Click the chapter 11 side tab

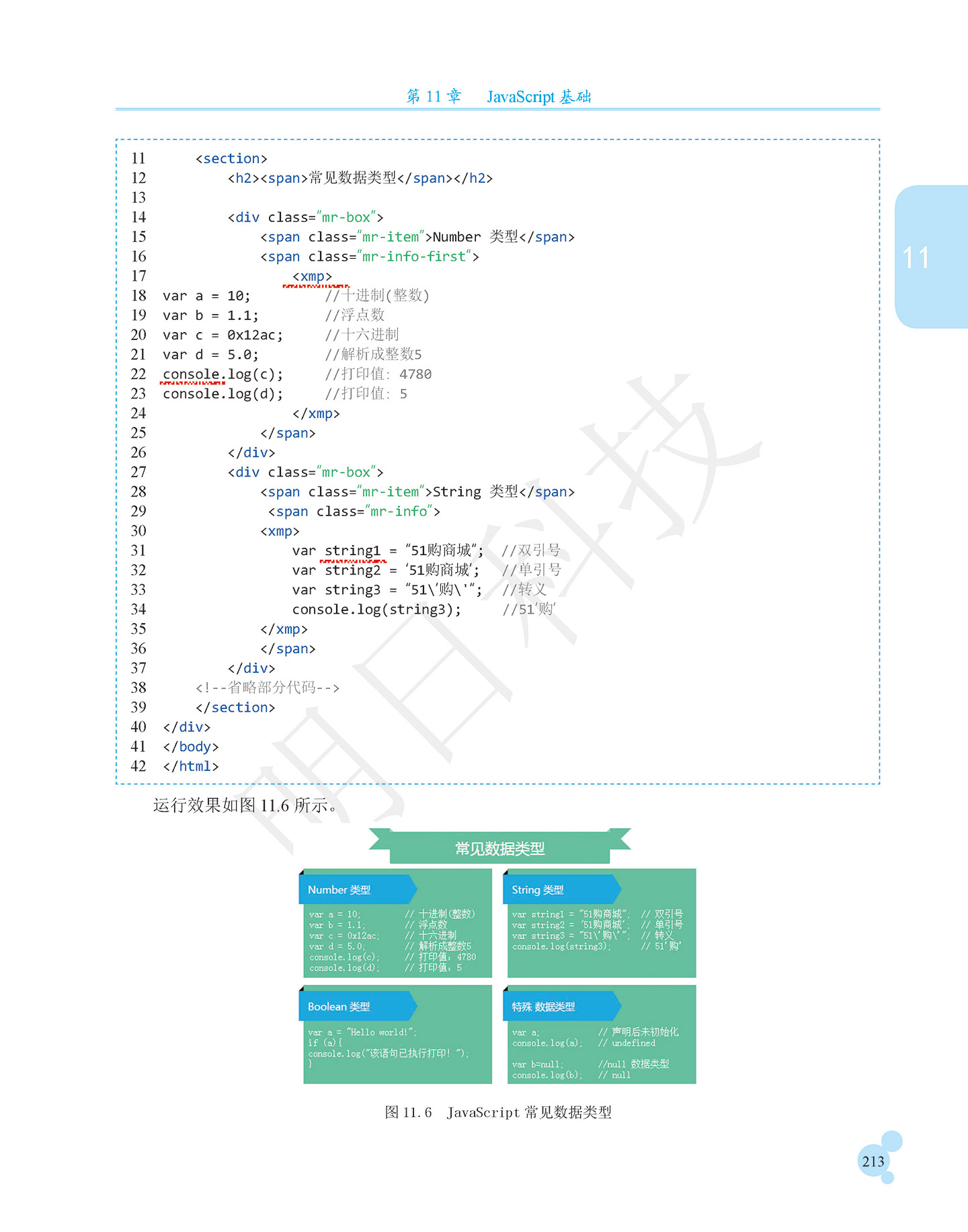click(x=931, y=257)
